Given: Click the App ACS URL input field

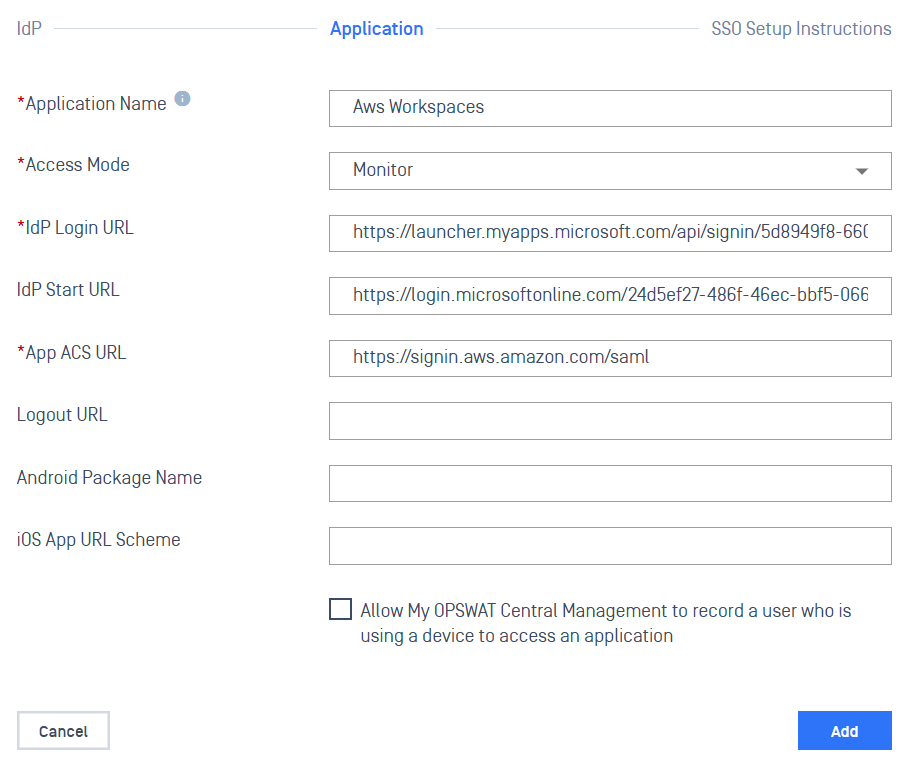Looking at the screenshot, I should [609, 358].
